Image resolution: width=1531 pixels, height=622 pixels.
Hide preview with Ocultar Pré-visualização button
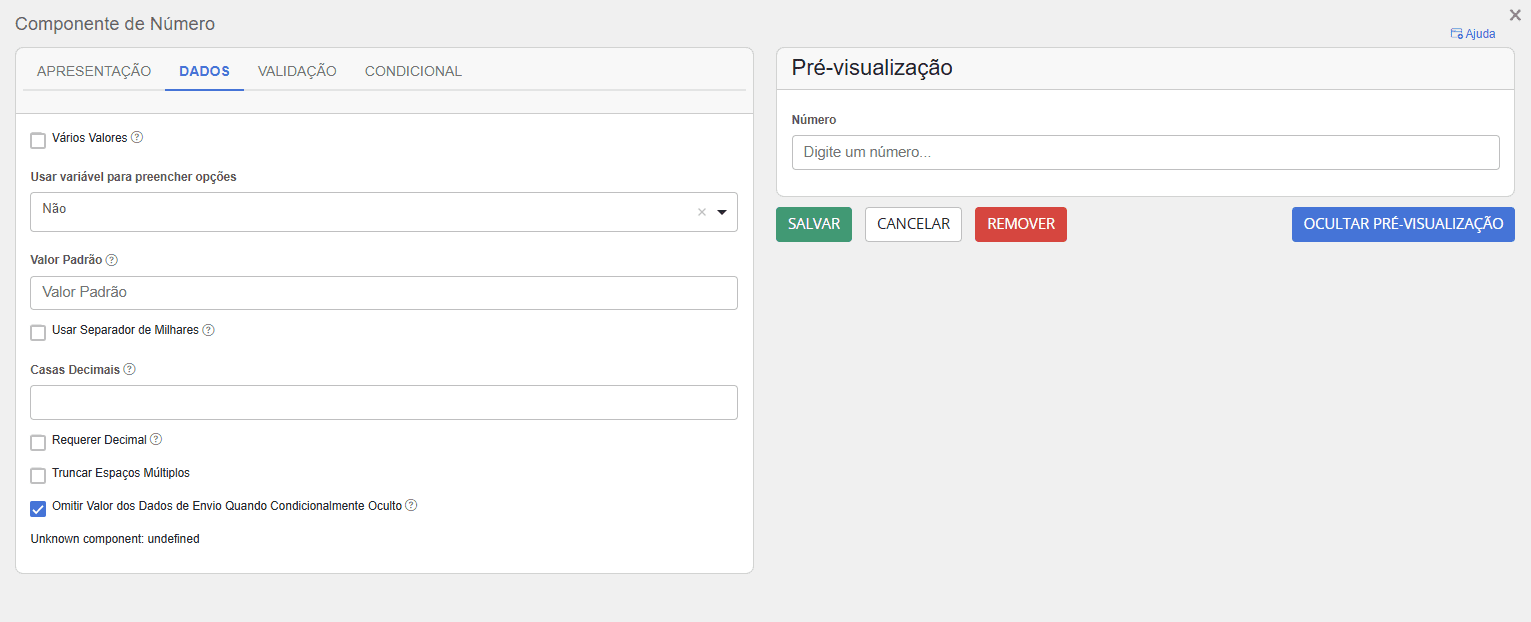1403,224
